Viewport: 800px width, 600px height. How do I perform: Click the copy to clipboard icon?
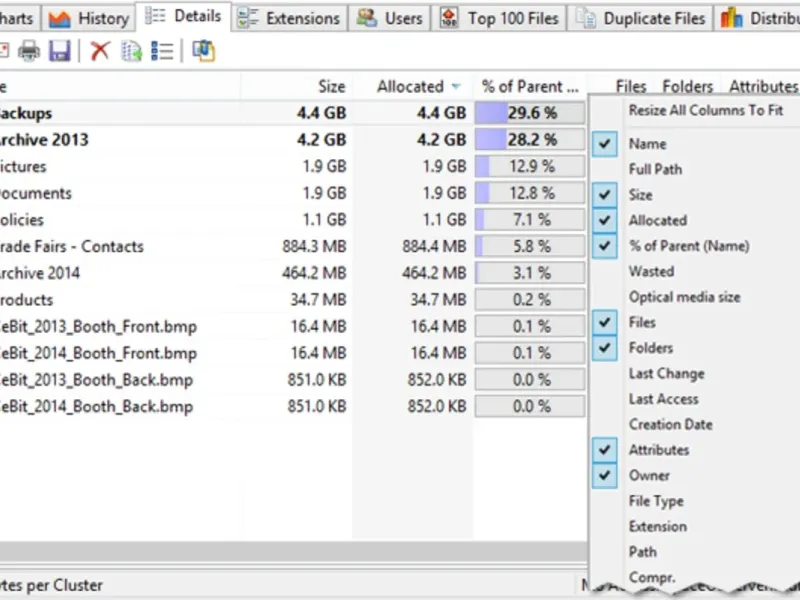(x=204, y=51)
